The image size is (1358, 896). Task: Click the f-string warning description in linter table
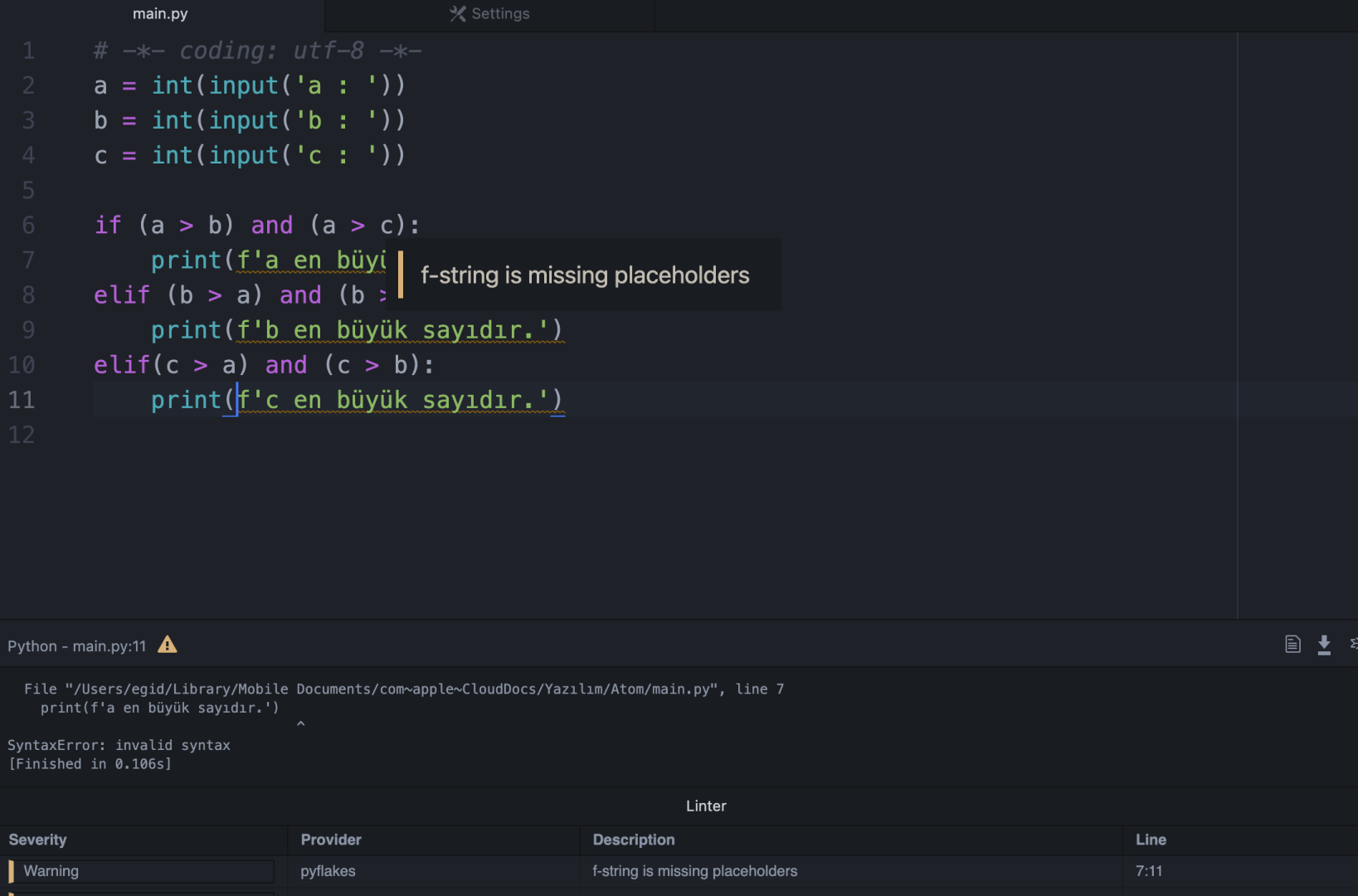click(694, 871)
